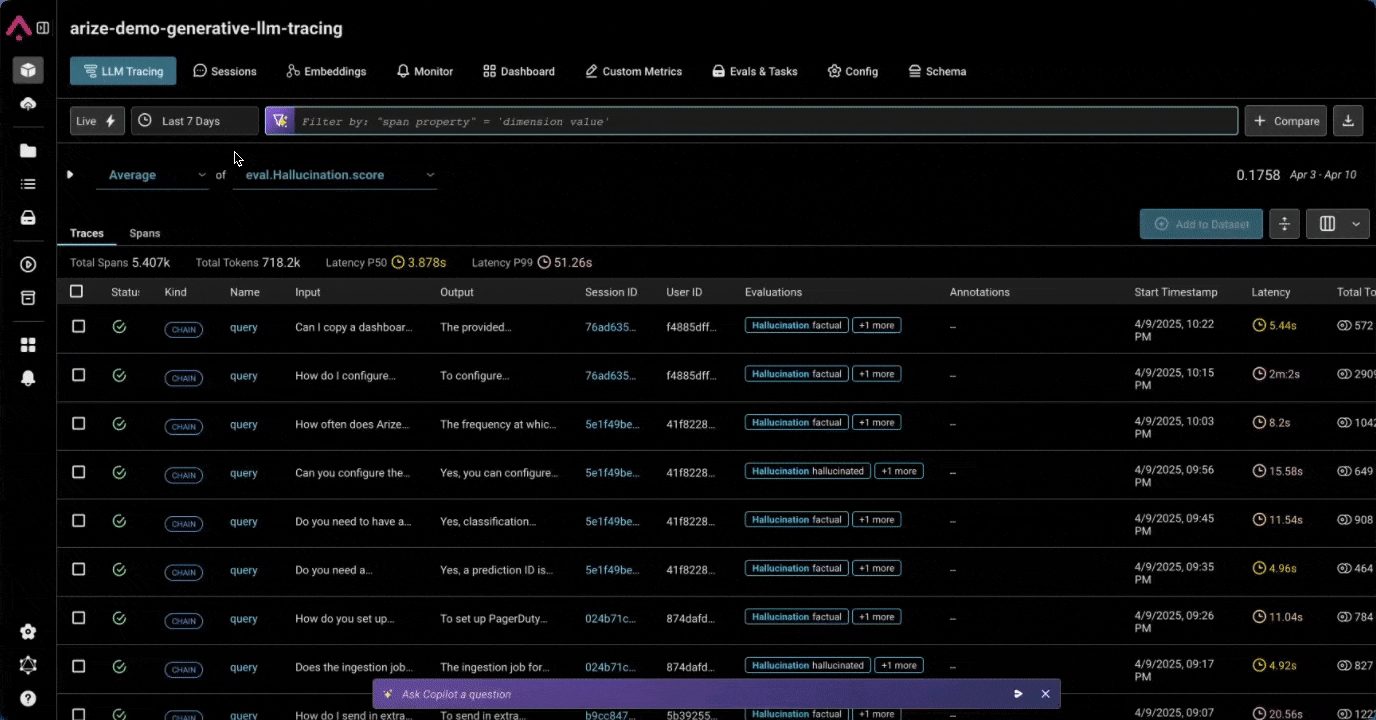Open the eval.Hallucination.score metric dropdown

pos(335,175)
